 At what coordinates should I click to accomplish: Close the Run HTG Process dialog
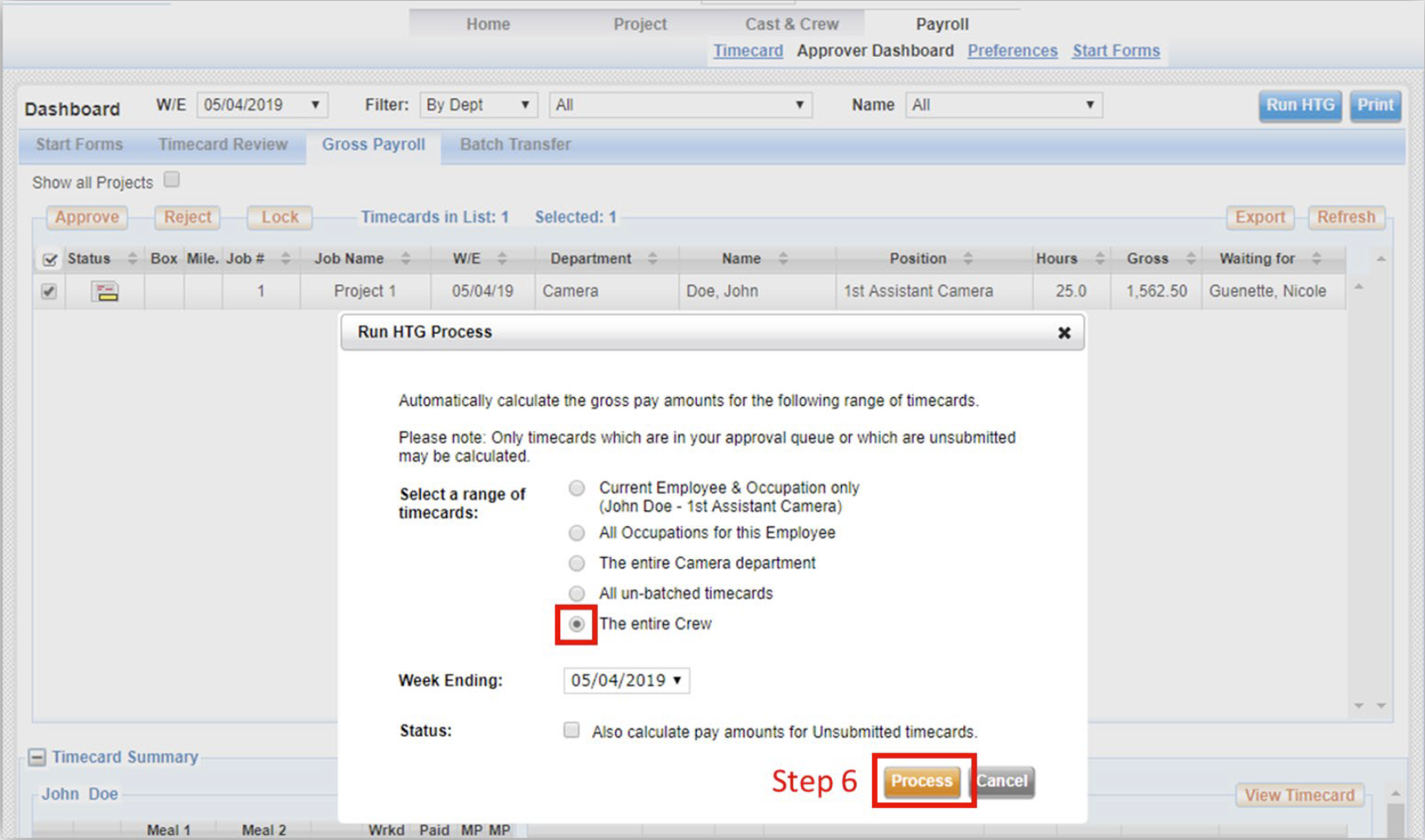1064,332
